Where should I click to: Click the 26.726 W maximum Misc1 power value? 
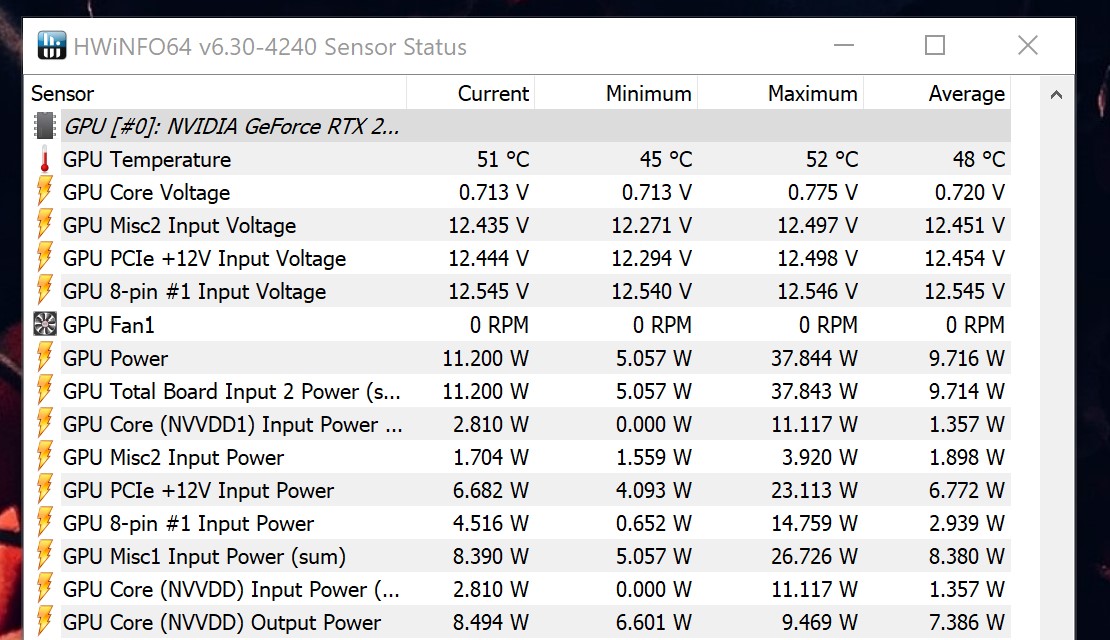pos(814,556)
